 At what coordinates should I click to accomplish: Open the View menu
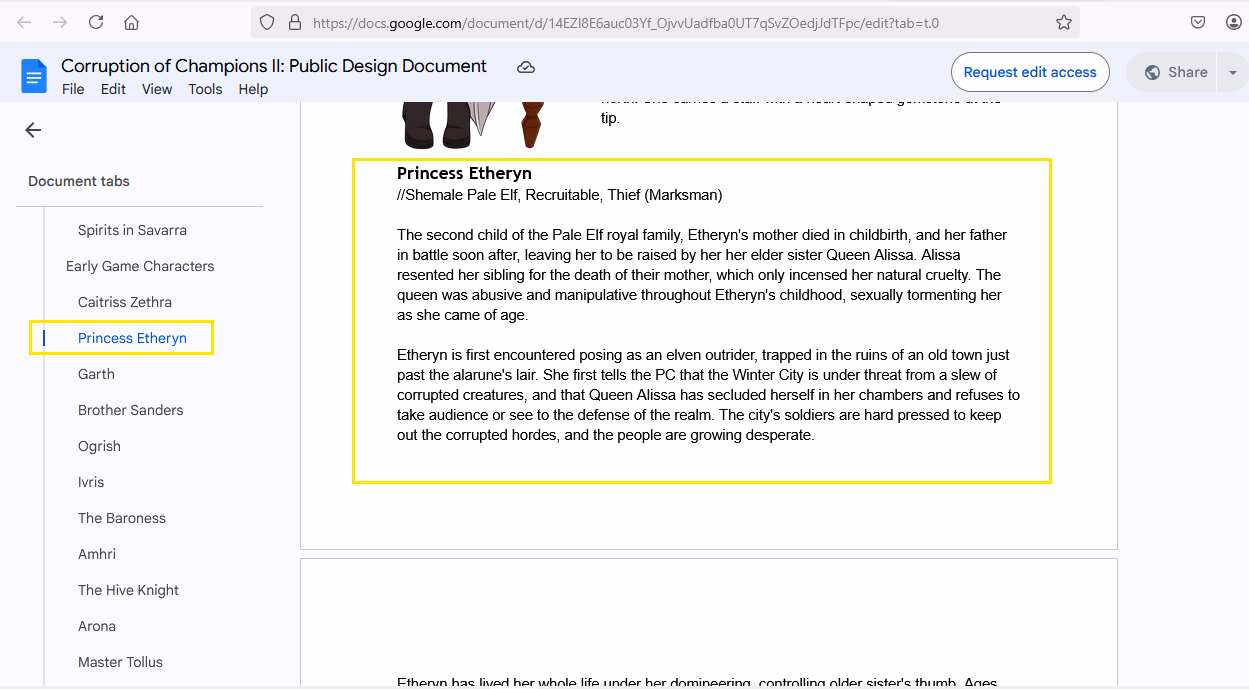pyautogui.click(x=157, y=89)
